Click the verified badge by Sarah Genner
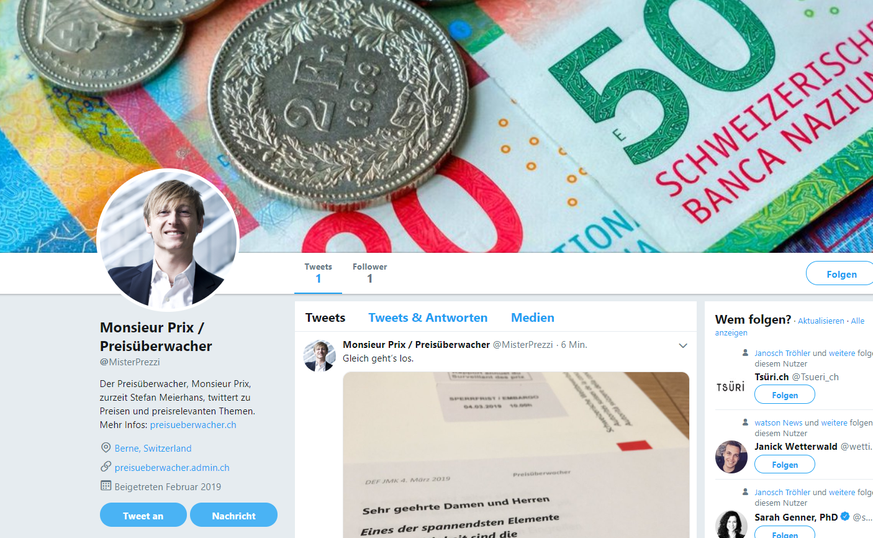The image size is (873, 538). click(x=845, y=517)
